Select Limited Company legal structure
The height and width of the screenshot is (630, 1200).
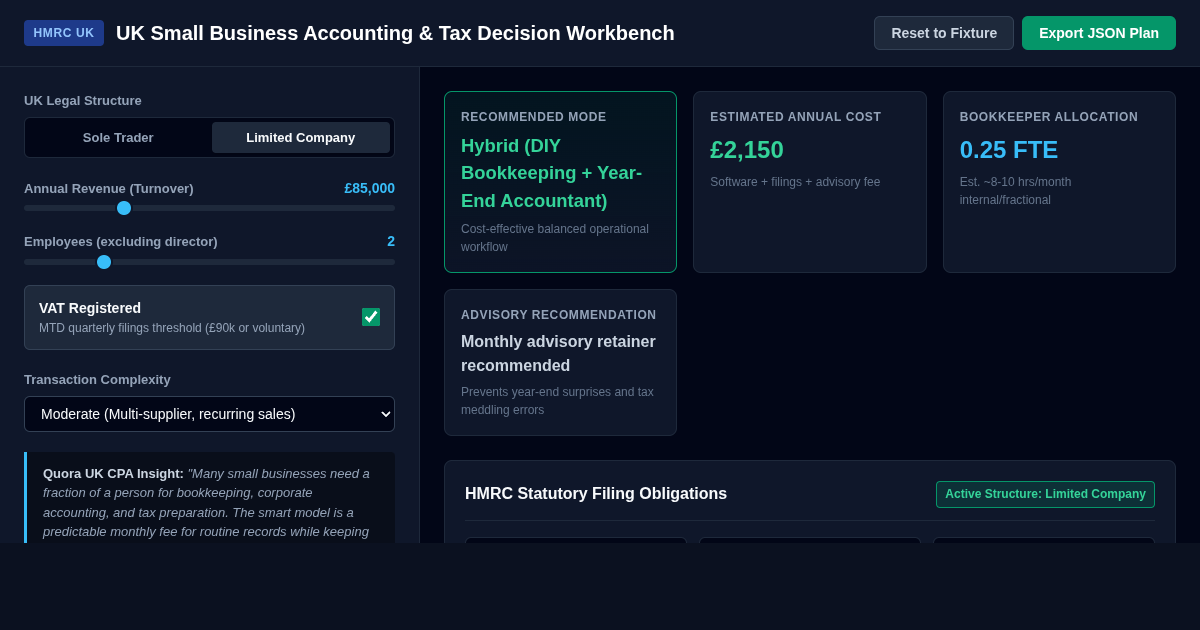[301, 137]
